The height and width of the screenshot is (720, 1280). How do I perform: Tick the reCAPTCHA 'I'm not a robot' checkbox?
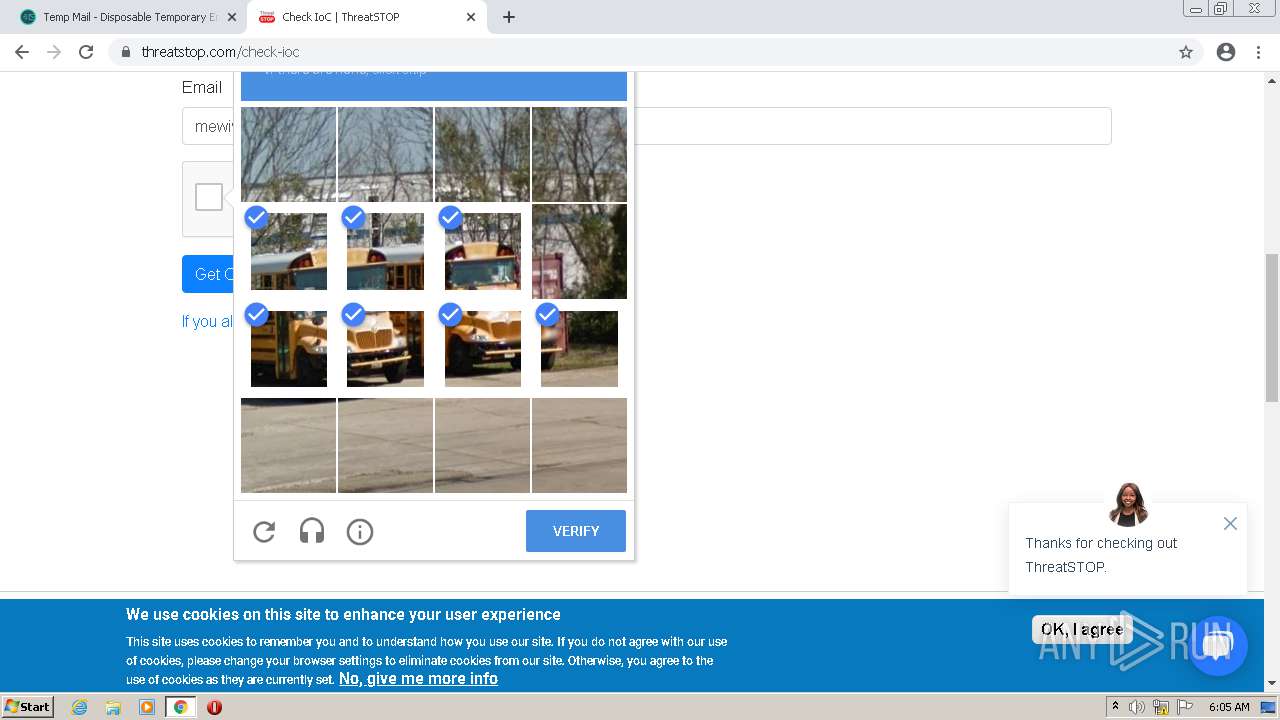click(209, 197)
